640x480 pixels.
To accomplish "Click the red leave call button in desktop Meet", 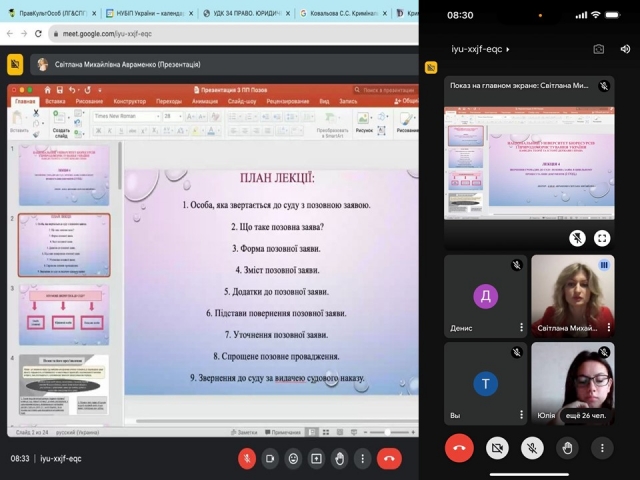I will click(x=389, y=458).
